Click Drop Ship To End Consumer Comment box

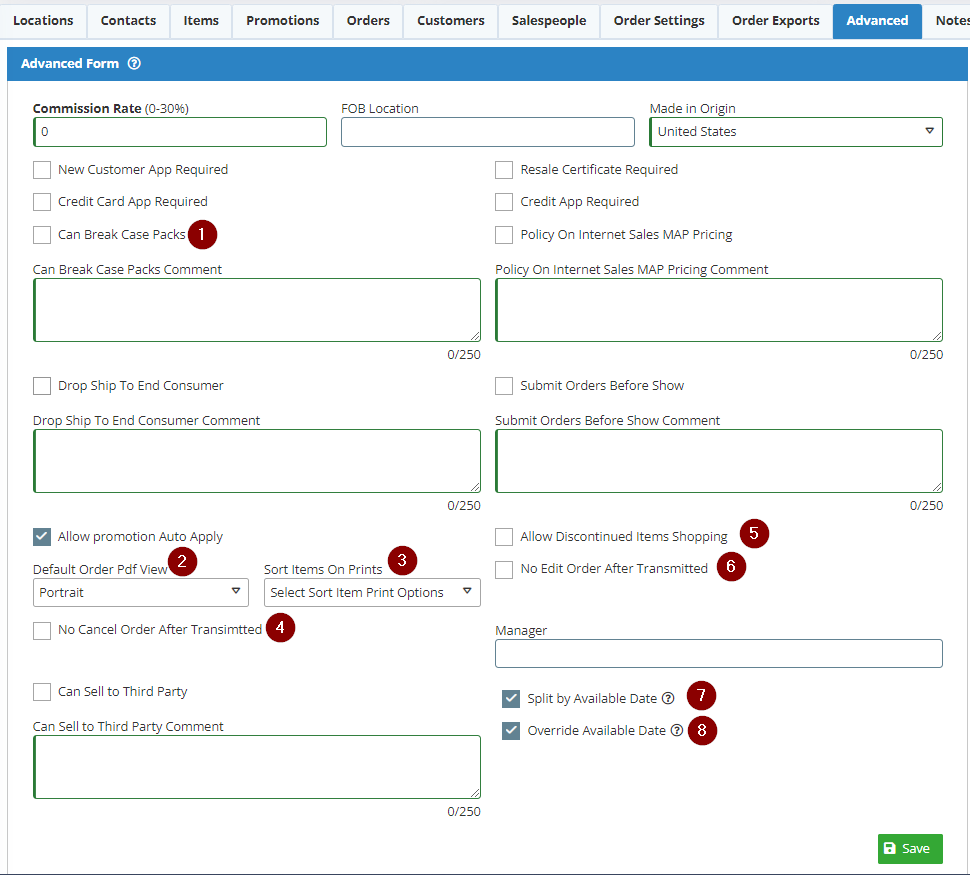coord(257,461)
